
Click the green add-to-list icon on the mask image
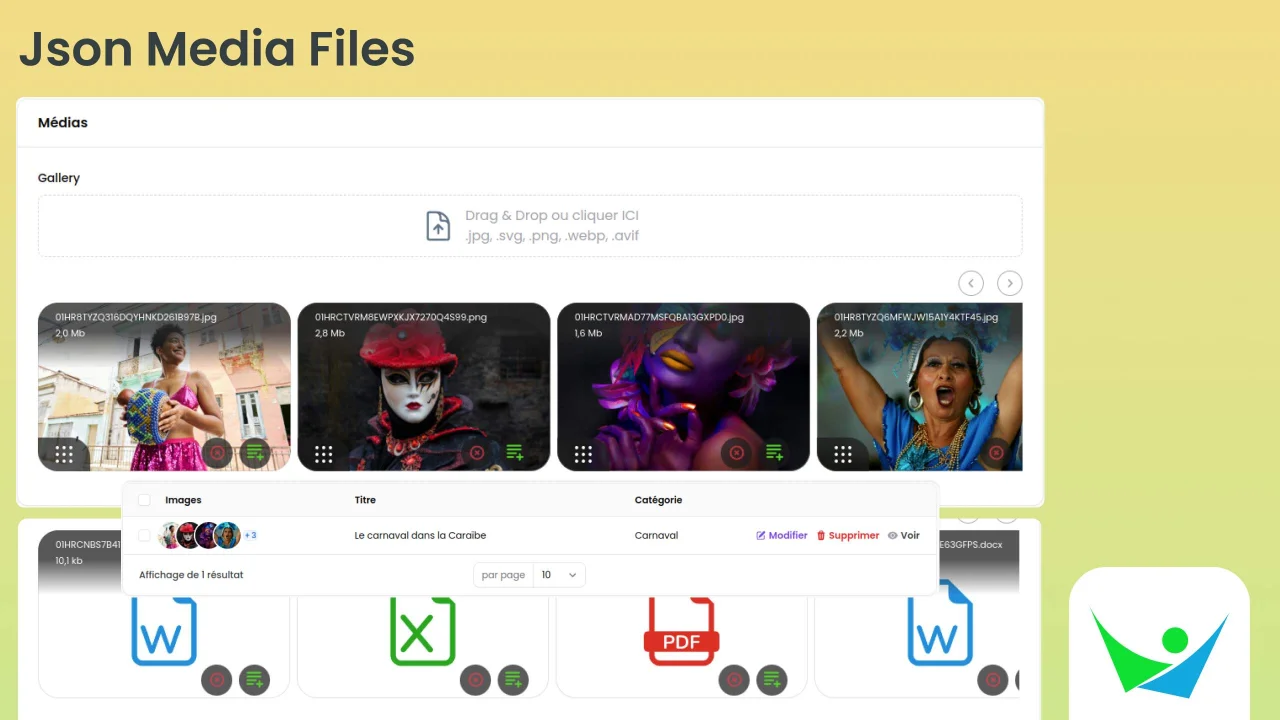pyautogui.click(x=515, y=452)
